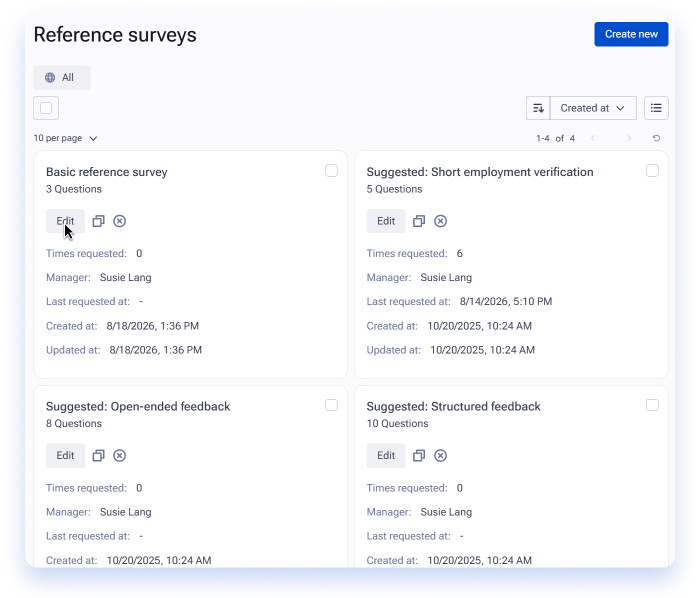Duplicate the Basic reference survey

point(98,221)
